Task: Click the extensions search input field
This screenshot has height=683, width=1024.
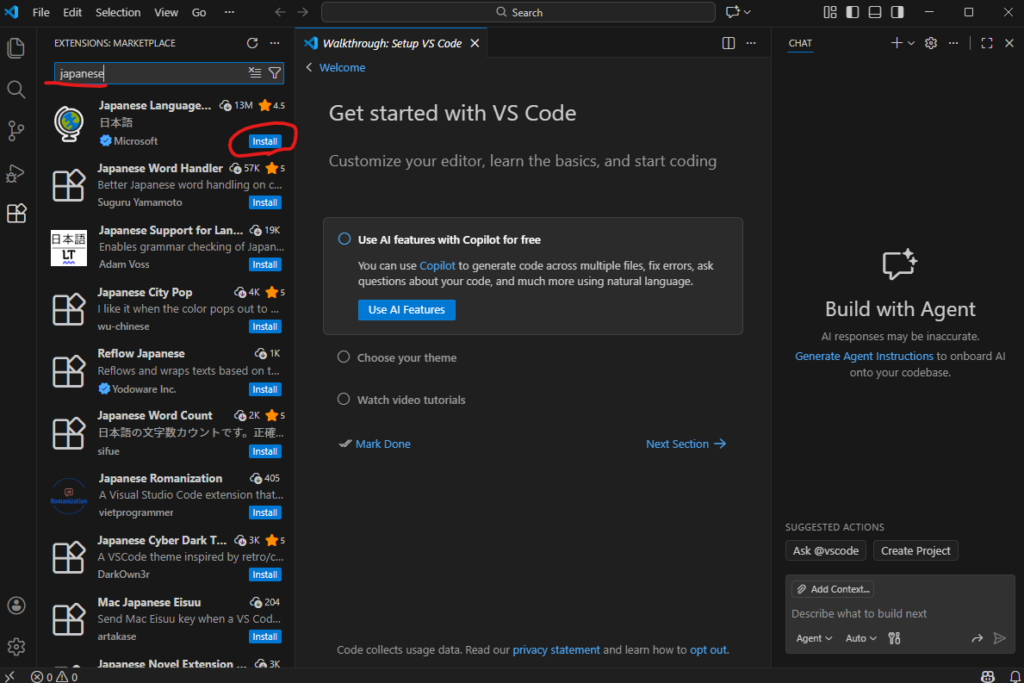Action: tap(150, 73)
